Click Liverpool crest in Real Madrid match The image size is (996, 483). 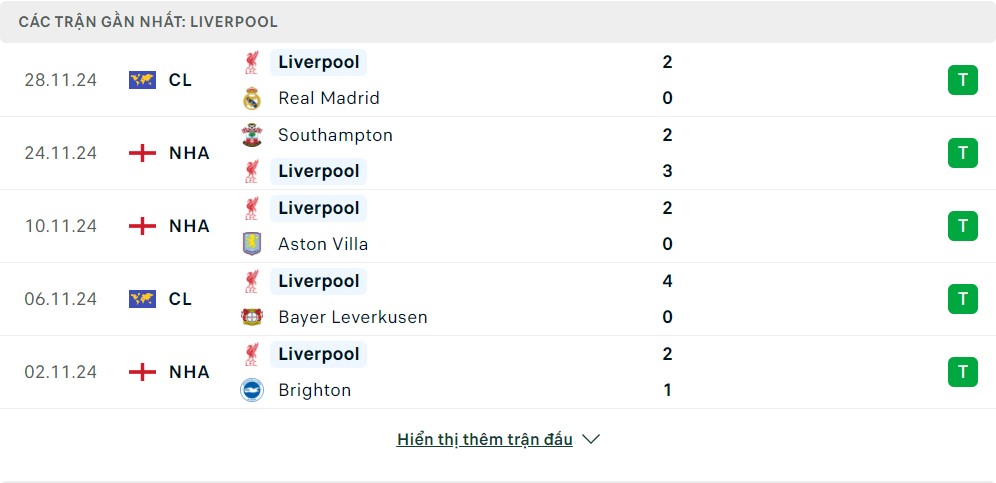[x=251, y=62]
